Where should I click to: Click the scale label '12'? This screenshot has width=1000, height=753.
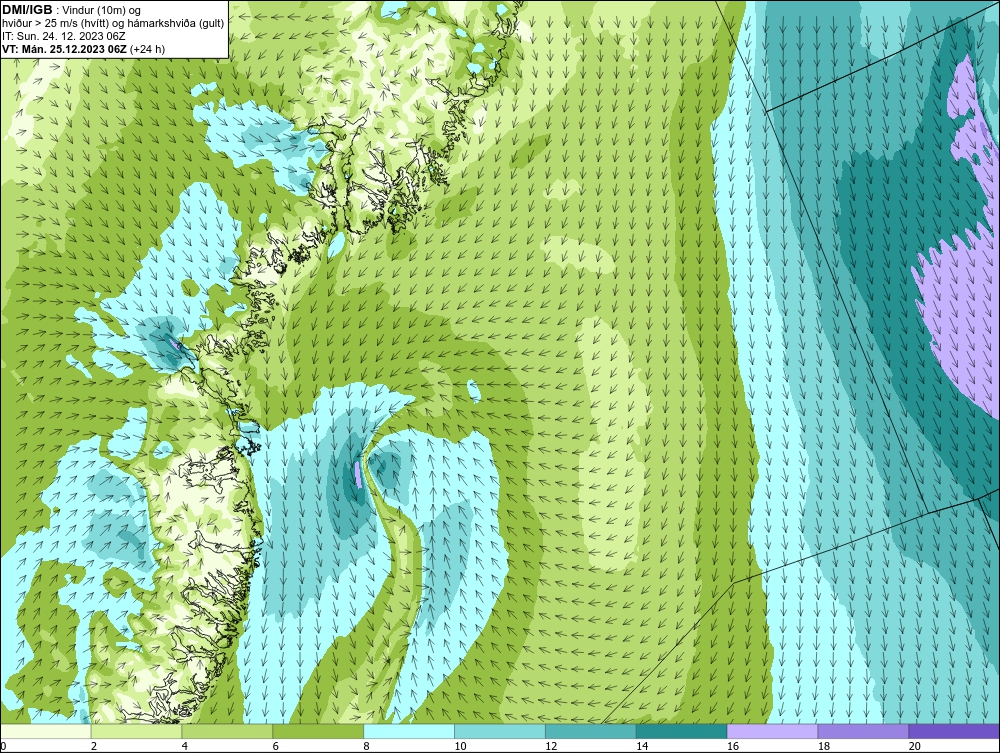(551, 746)
